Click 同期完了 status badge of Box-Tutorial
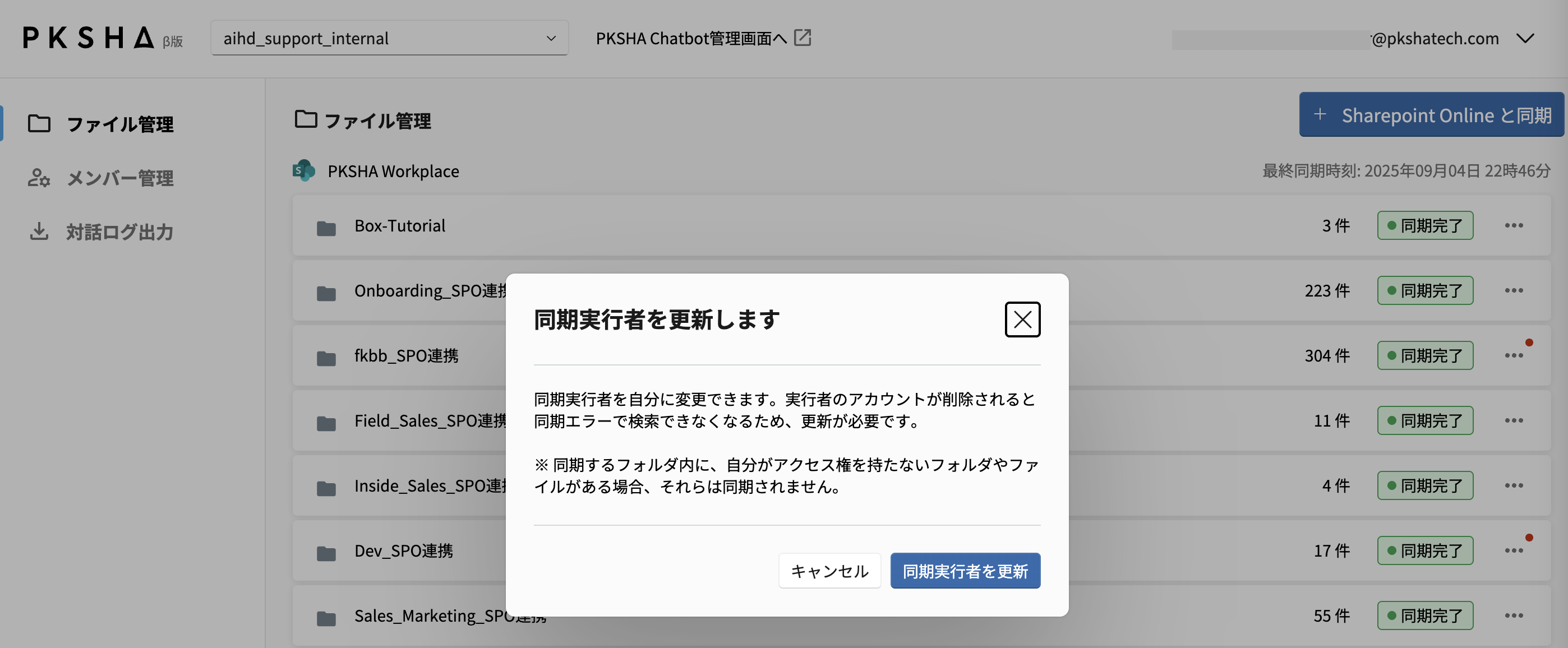This screenshot has height=648, width=1568. 1425,225
